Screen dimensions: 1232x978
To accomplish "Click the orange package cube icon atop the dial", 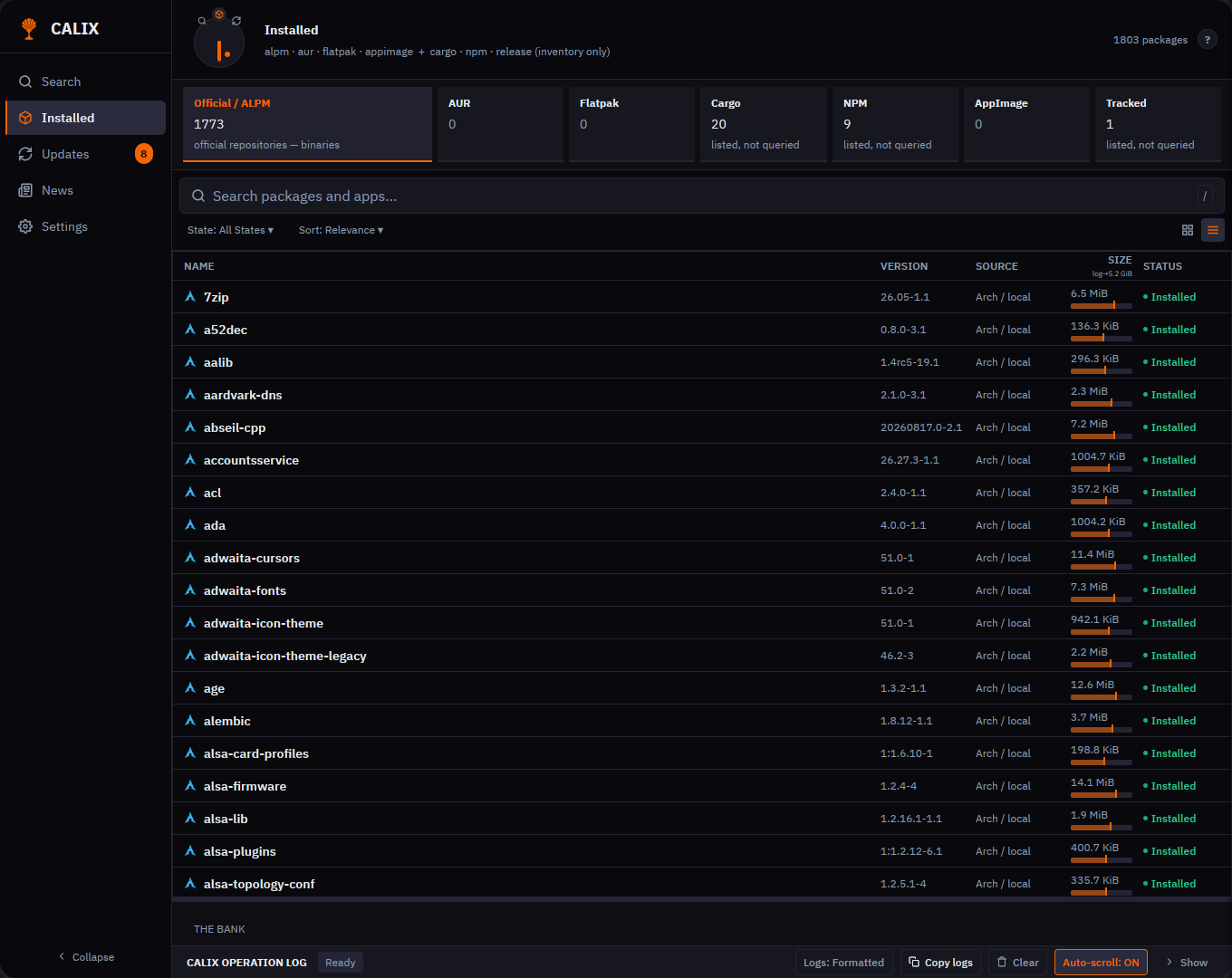I will [x=219, y=14].
